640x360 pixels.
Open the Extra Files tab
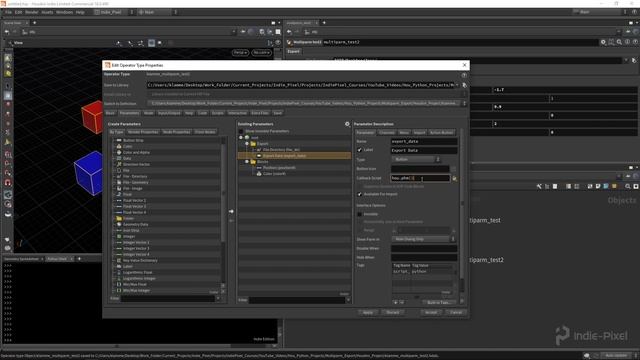[260, 113]
